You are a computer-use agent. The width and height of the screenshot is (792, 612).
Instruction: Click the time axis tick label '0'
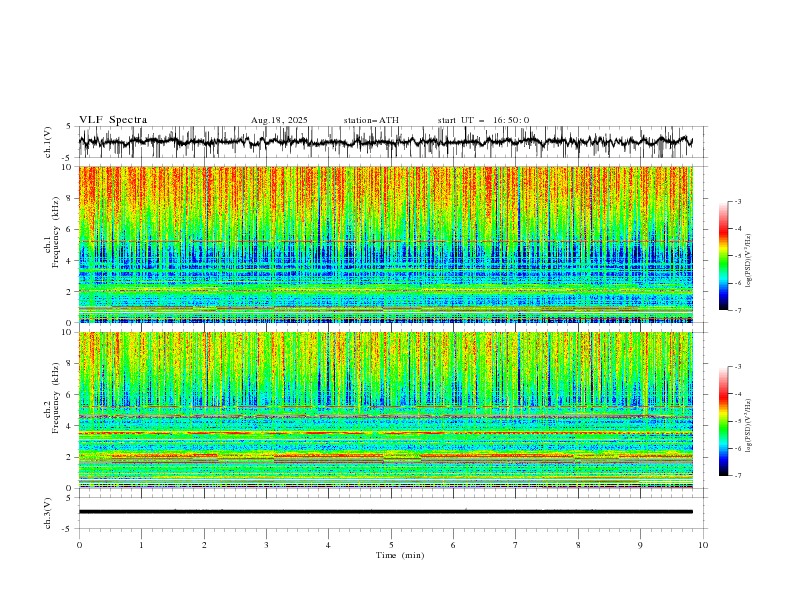pyautogui.click(x=79, y=545)
